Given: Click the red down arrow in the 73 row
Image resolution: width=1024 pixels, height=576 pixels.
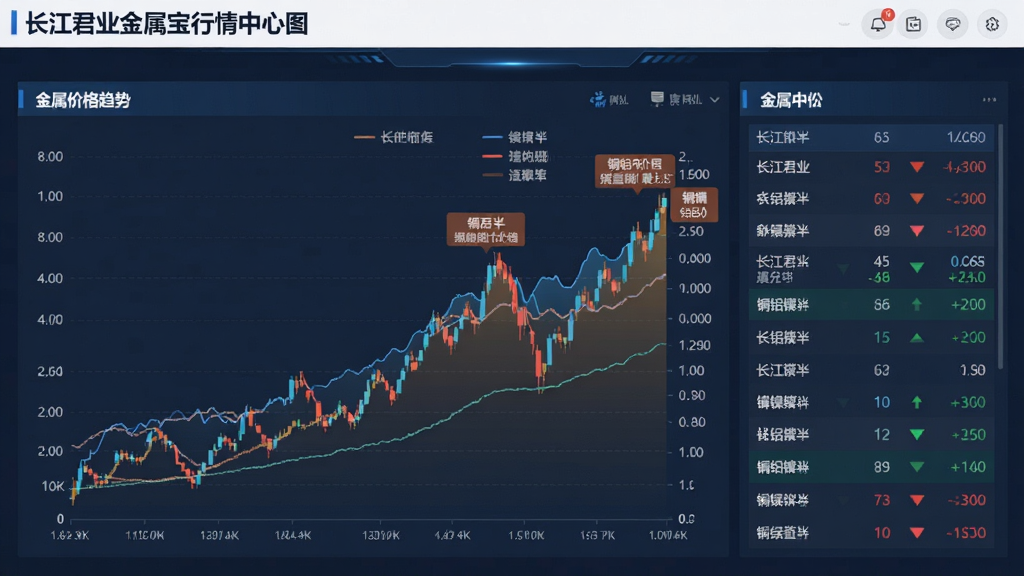Looking at the screenshot, I should coord(917,500).
